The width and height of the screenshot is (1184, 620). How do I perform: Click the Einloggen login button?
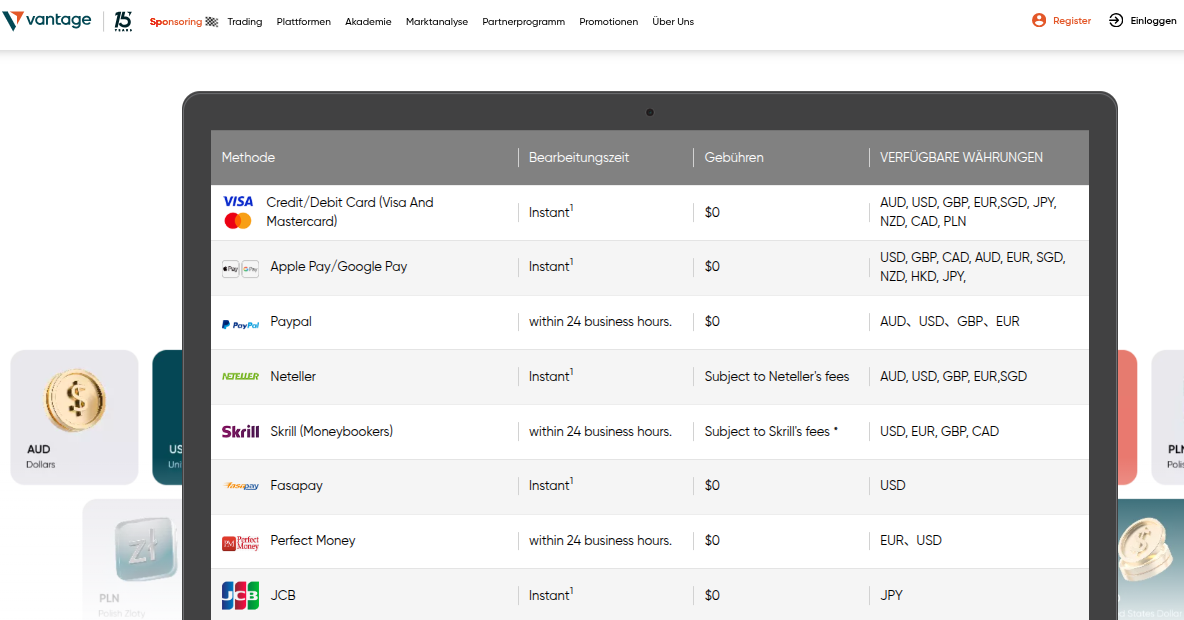(1142, 21)
